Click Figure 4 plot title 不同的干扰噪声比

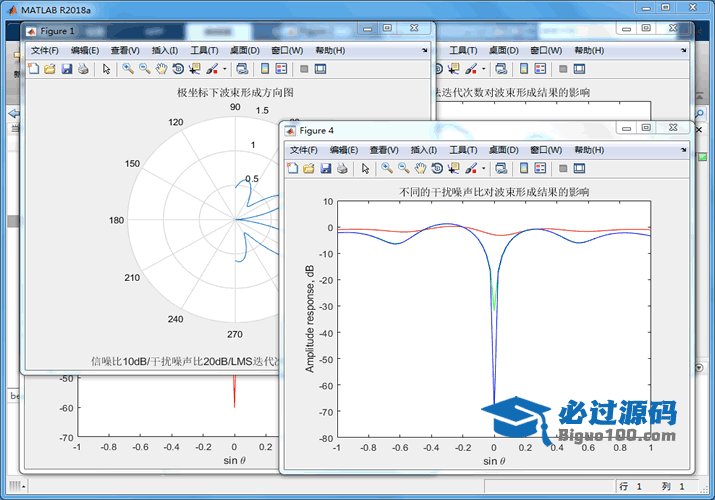(494, 192)
